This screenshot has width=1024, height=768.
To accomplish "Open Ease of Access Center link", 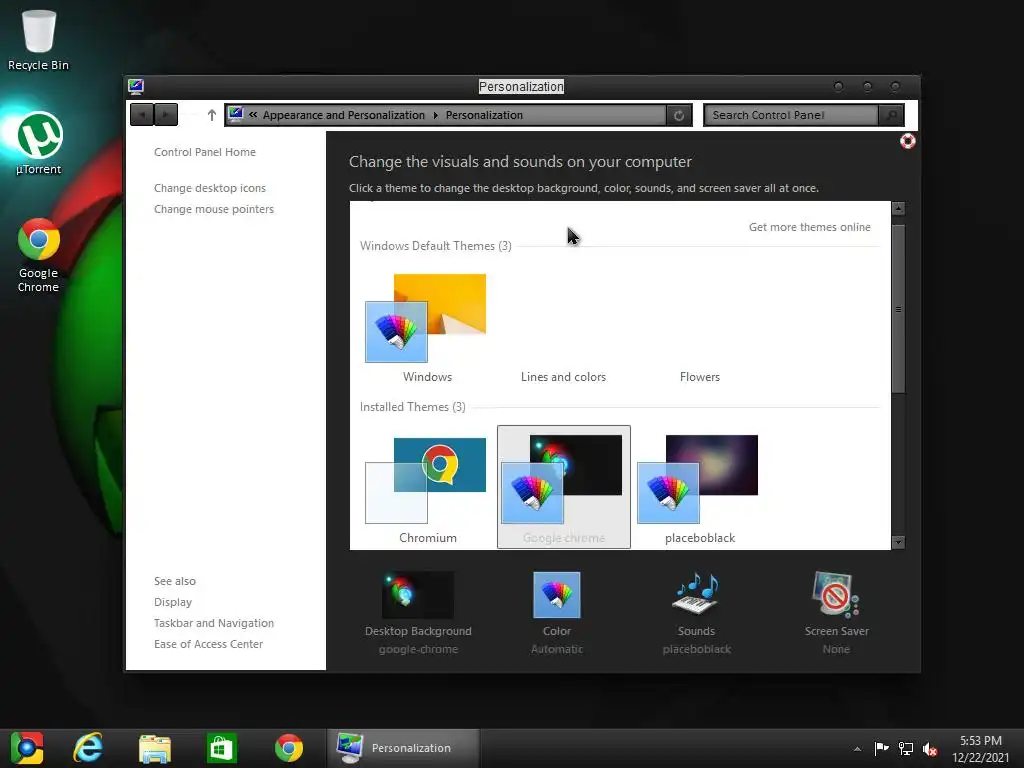I will pyautogui.click(x=208, y=644).
